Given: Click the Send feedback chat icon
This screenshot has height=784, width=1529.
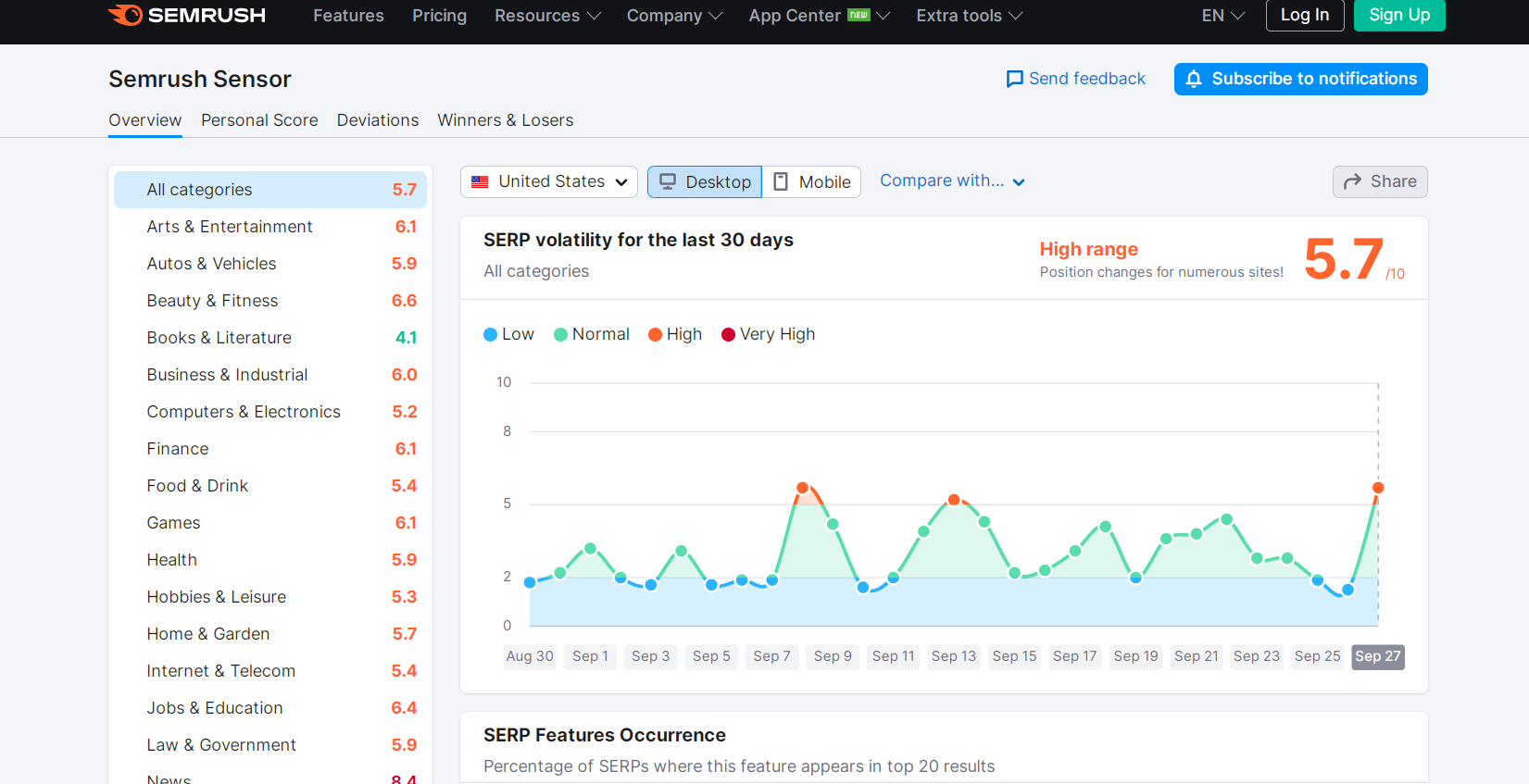Looking at the screenshot, I should pos(1015,79).
